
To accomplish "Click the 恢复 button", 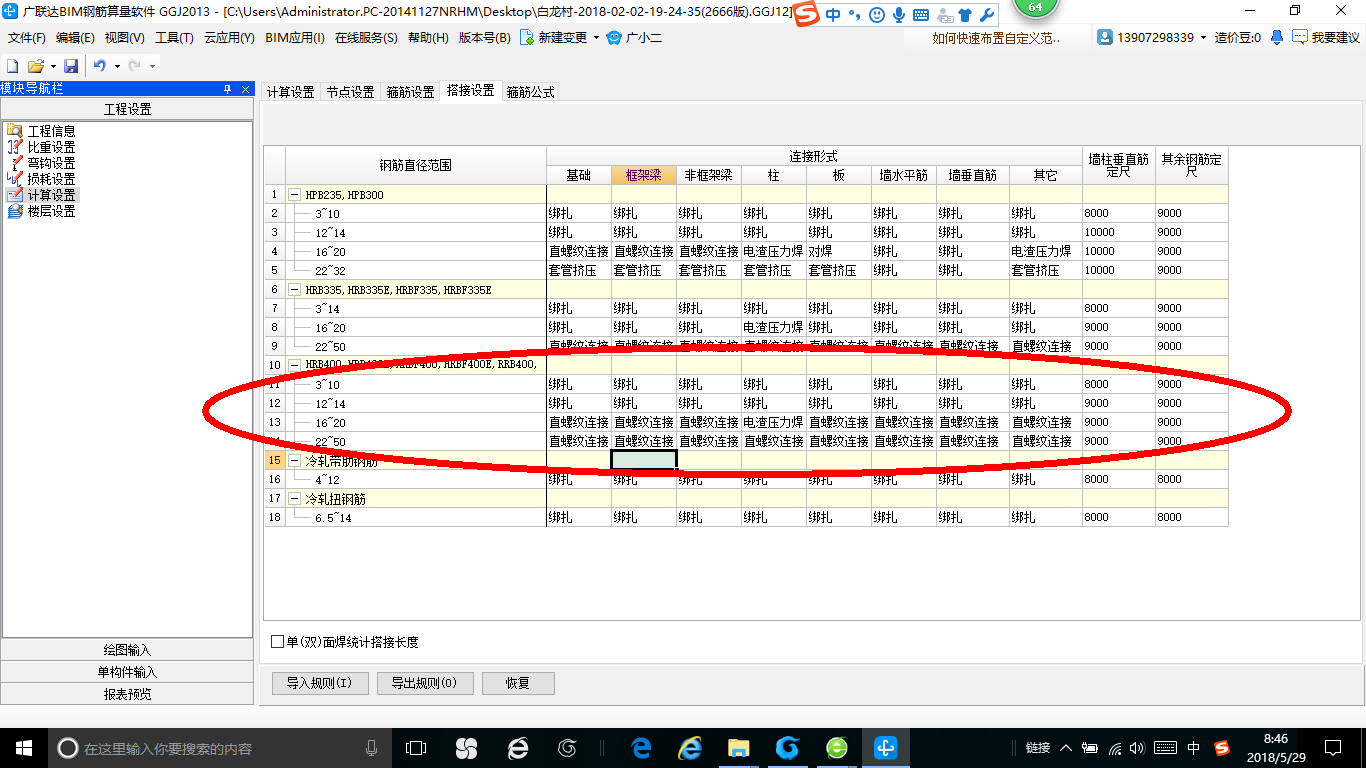I will (x=518, y=684).
